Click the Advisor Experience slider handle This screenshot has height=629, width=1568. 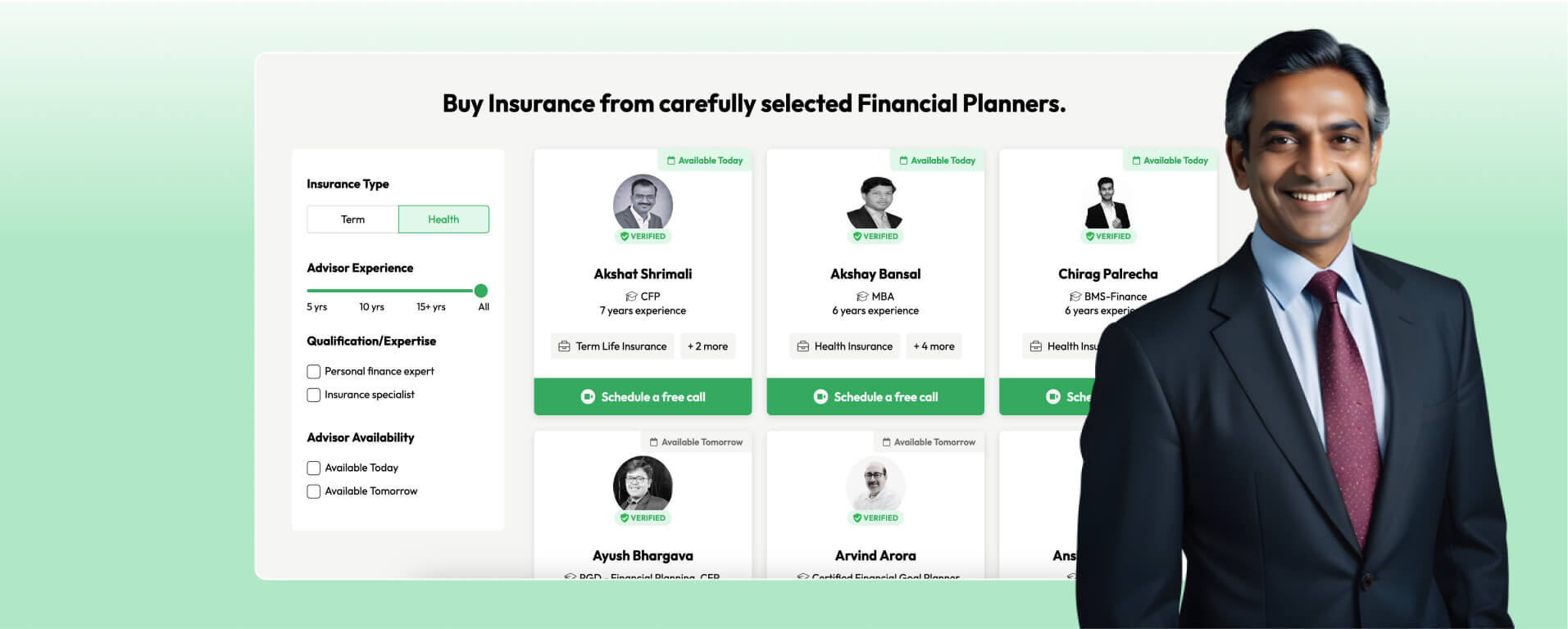pos(481,291)
